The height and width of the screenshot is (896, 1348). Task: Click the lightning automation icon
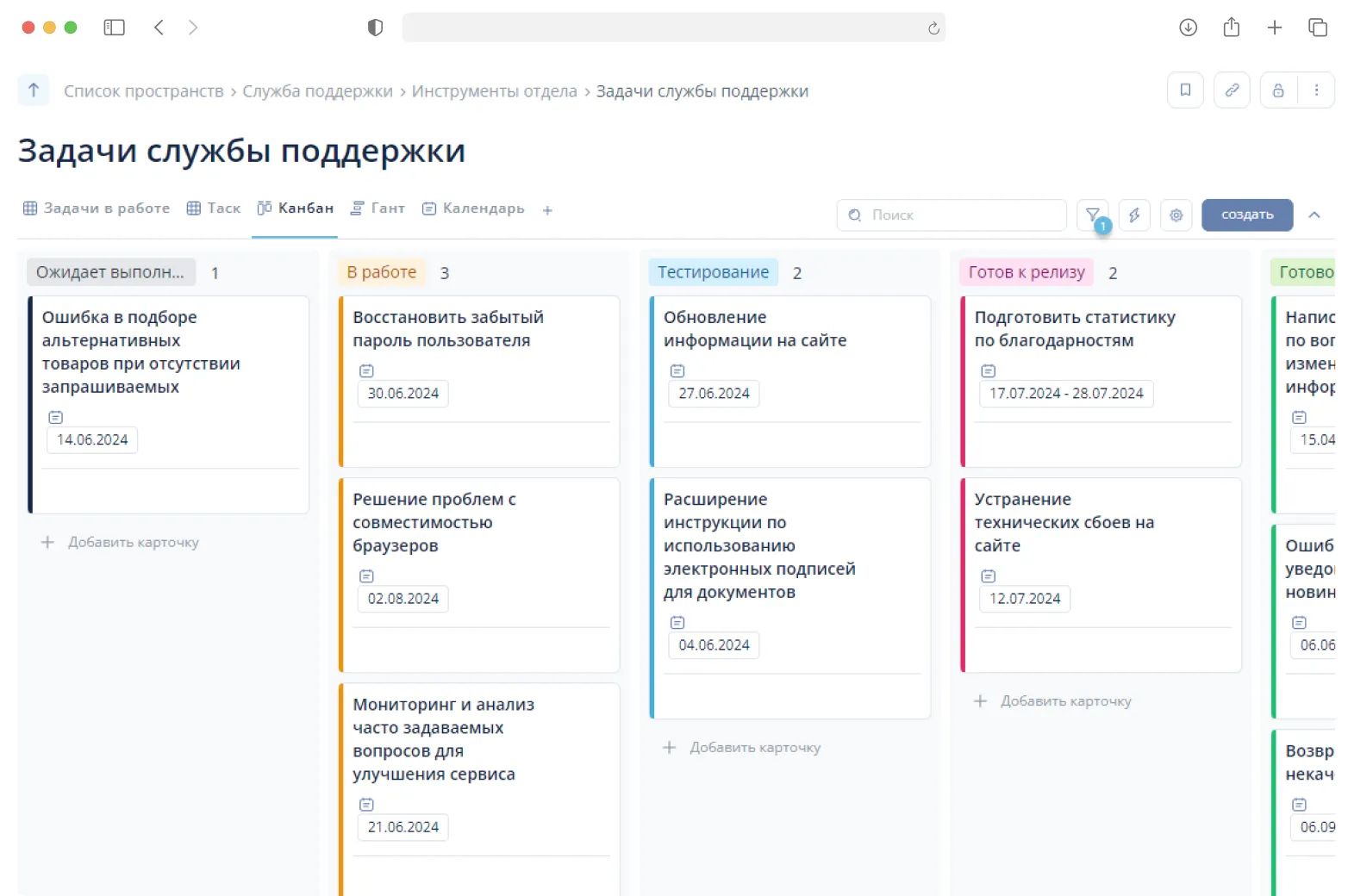(x=1134, y=215)
